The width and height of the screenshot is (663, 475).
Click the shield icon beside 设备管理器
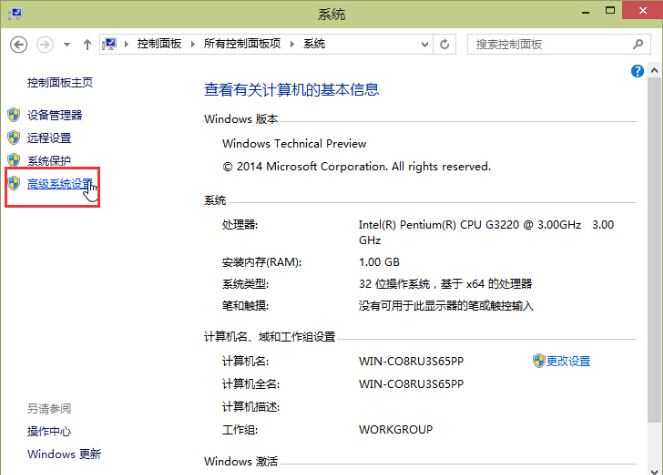point(14,115)
